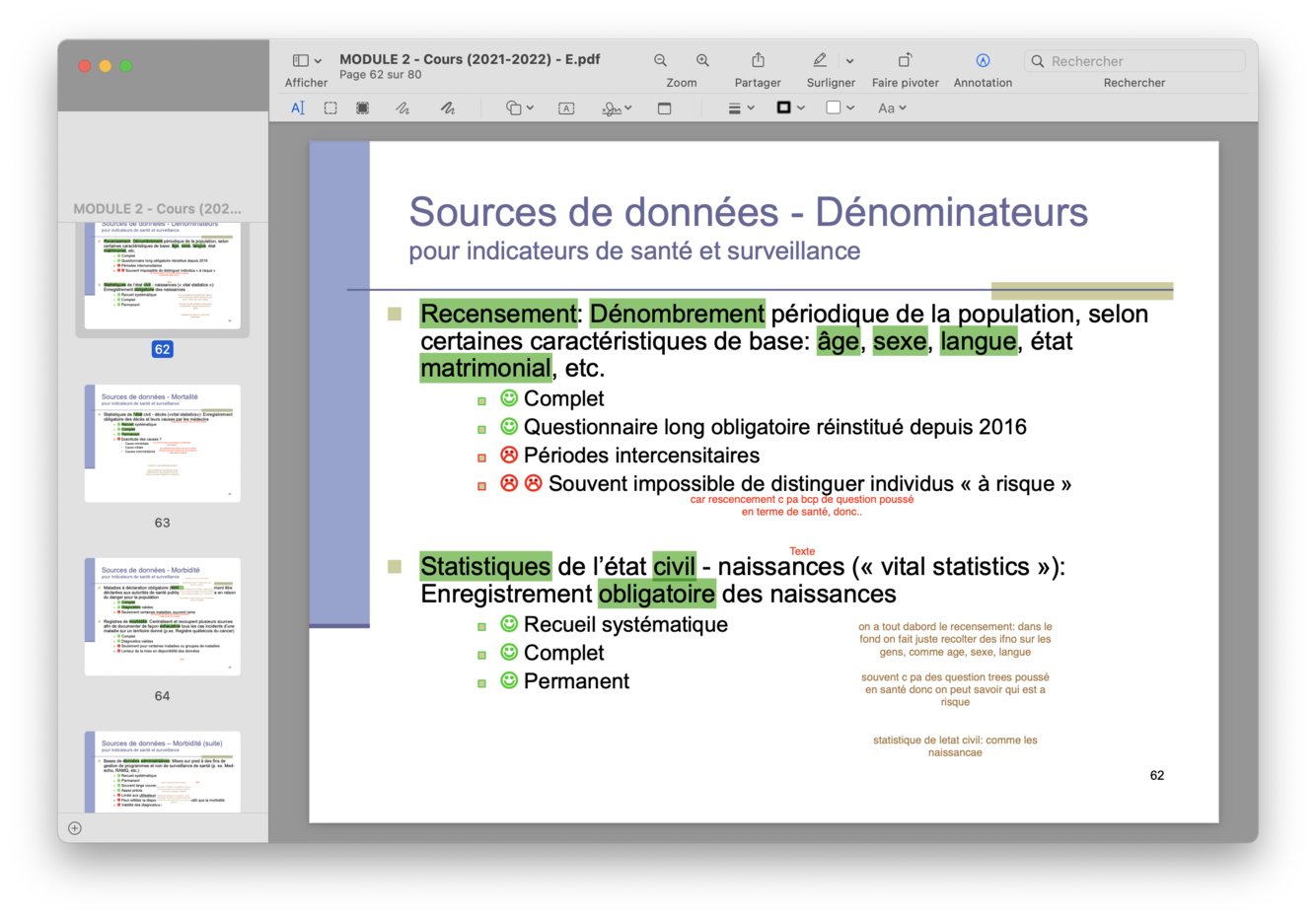Image resolution: width=1316 pixels, height=919 pixels.
Task: Open the Aa text style menu
Action: point(892,108)
